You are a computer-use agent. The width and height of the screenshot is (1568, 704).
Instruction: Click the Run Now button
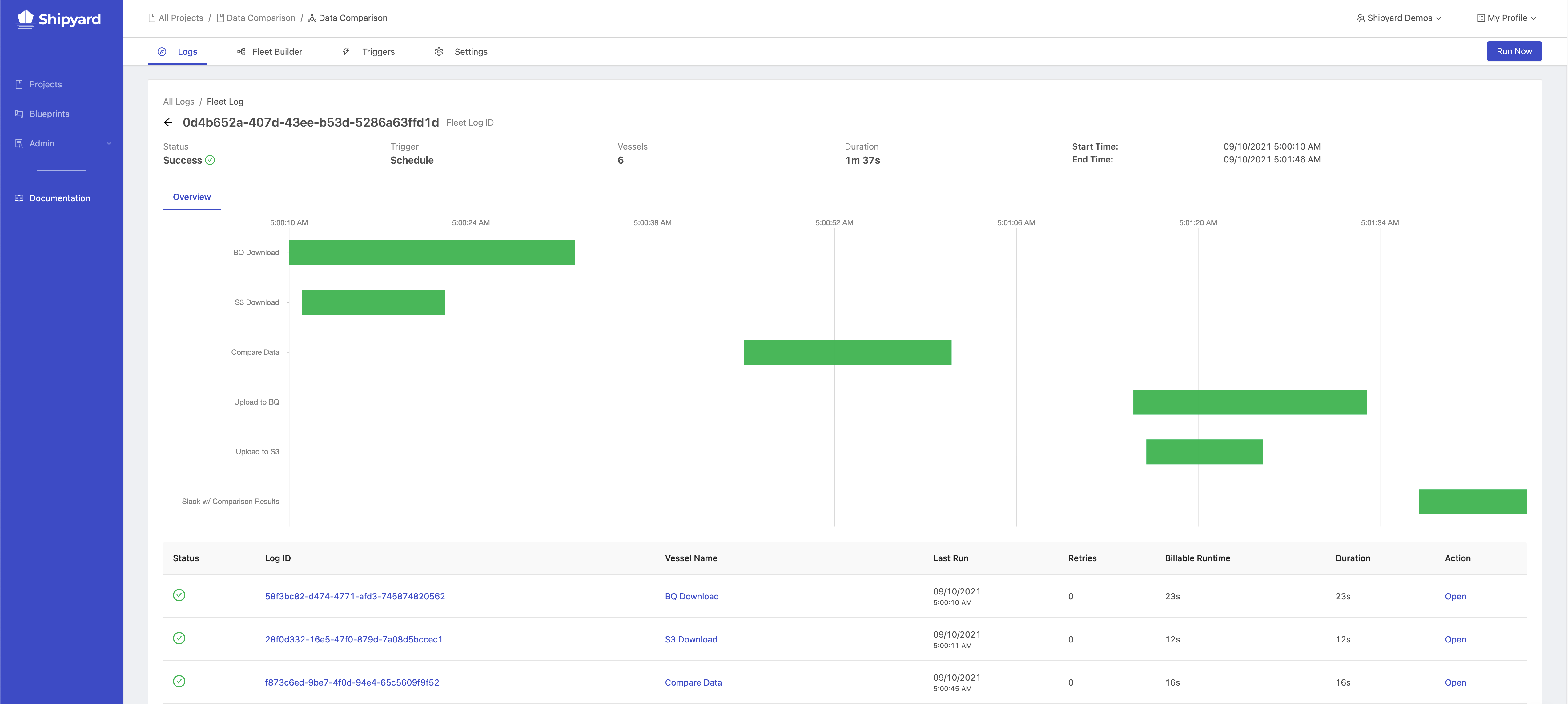(1514, 51)
